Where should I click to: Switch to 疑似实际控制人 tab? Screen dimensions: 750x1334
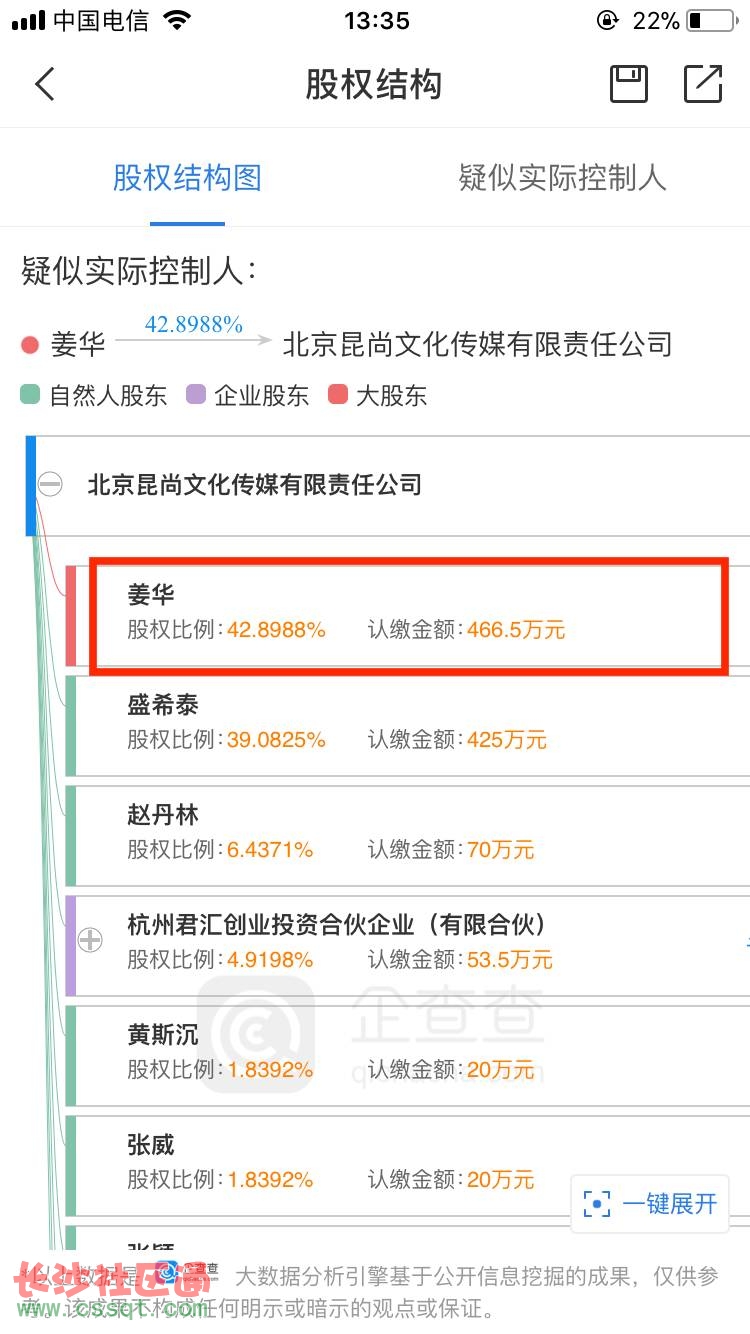562,179
